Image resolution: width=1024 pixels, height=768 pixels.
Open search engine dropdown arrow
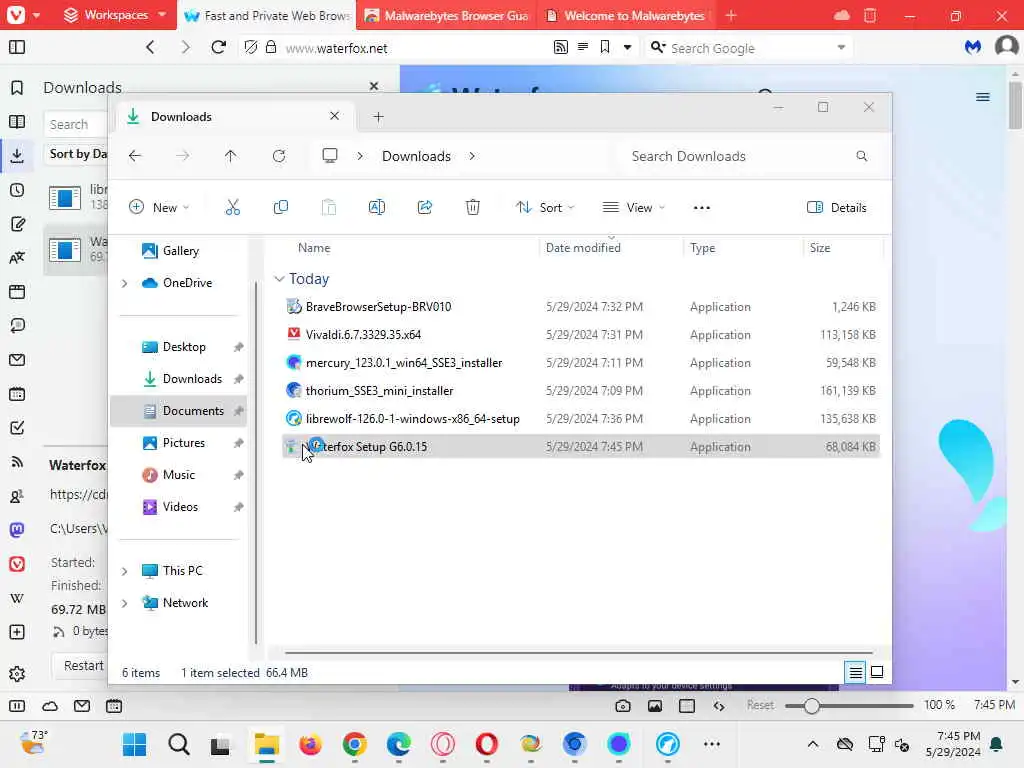841,48
